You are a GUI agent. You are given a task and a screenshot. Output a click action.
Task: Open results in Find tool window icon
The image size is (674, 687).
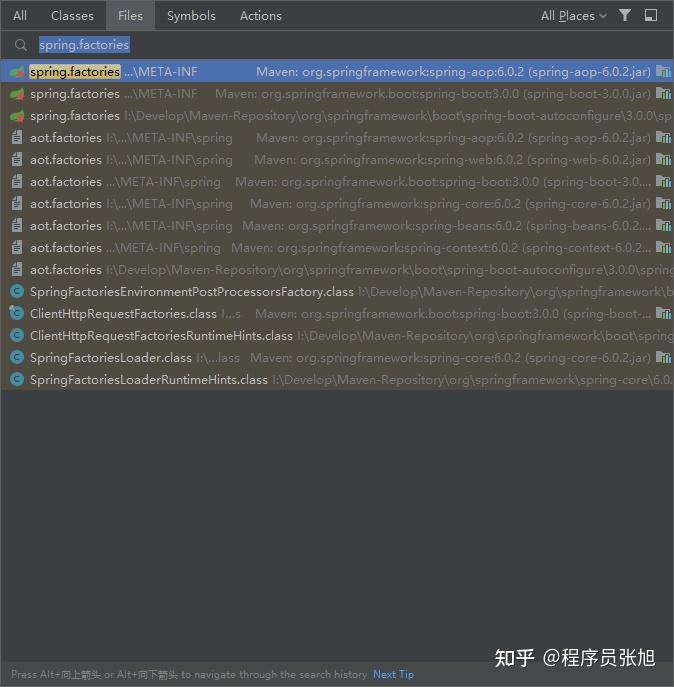(651, 15)
